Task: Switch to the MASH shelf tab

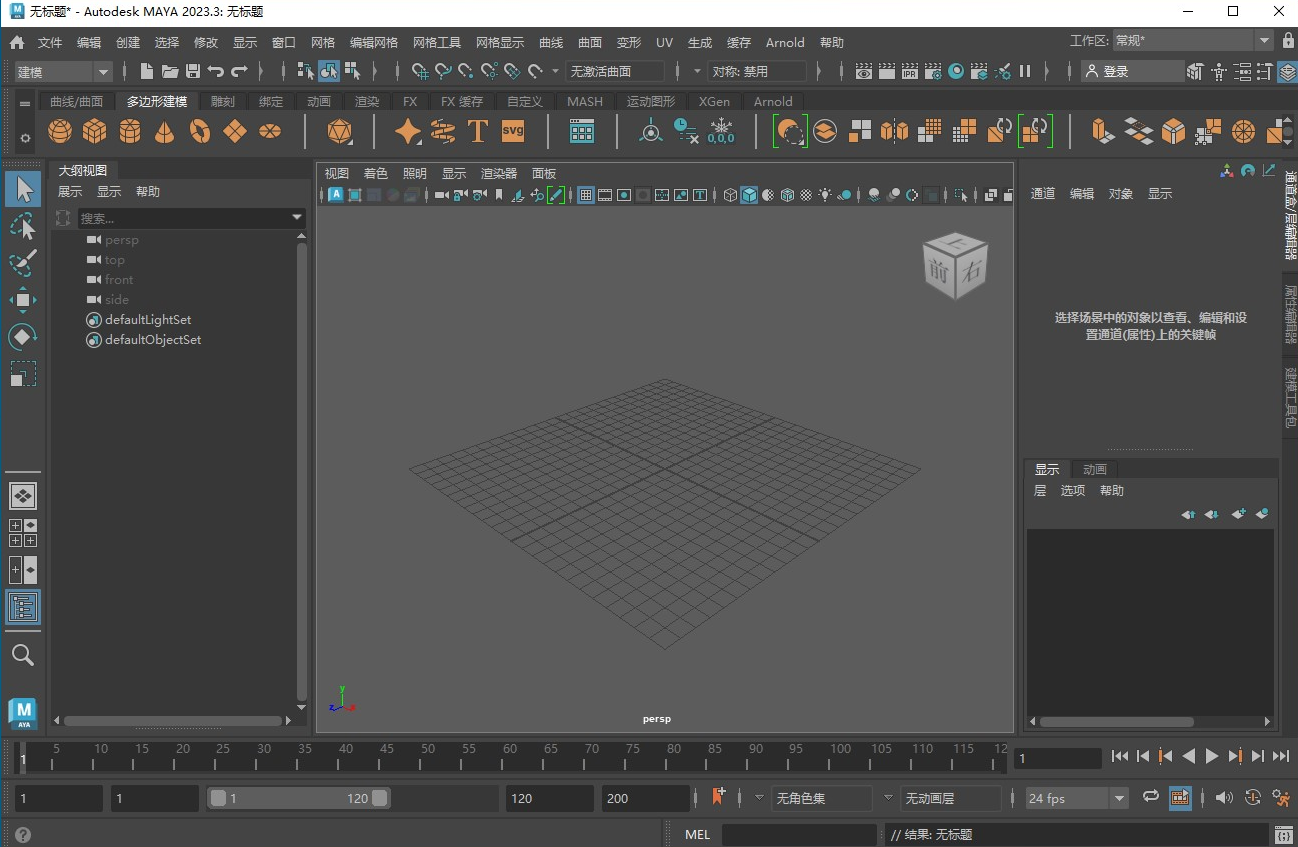Action: point(585,101)
